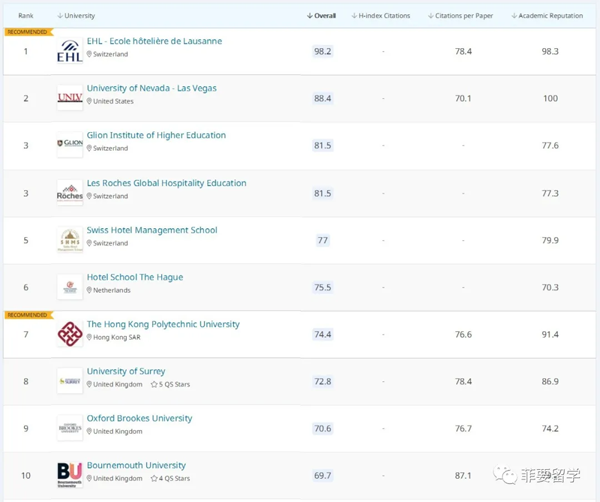Click the University of Surrey logo
Screen dimensions: 600x502
pyautogui.click(x=70, y=381)
